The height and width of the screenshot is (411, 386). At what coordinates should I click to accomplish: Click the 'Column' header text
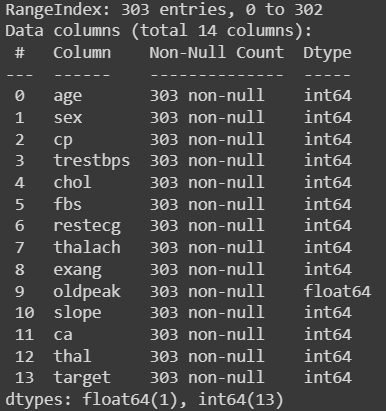(82, 53)
